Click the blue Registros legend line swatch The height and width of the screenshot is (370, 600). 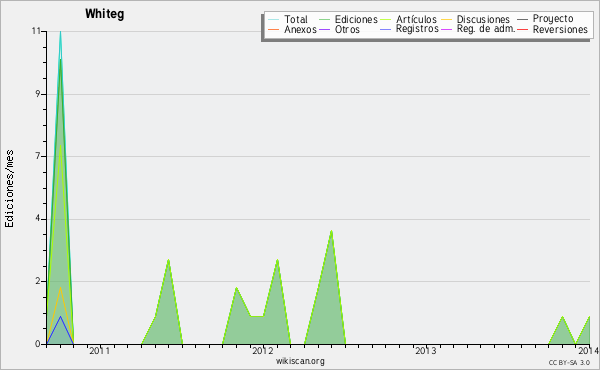385,29
